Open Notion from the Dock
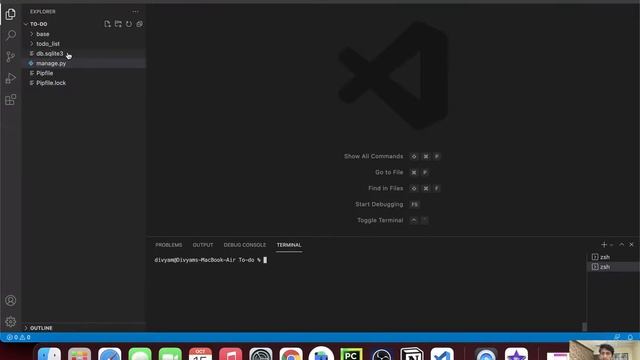This screenshot has width=640, height=360. click(412, 354)
